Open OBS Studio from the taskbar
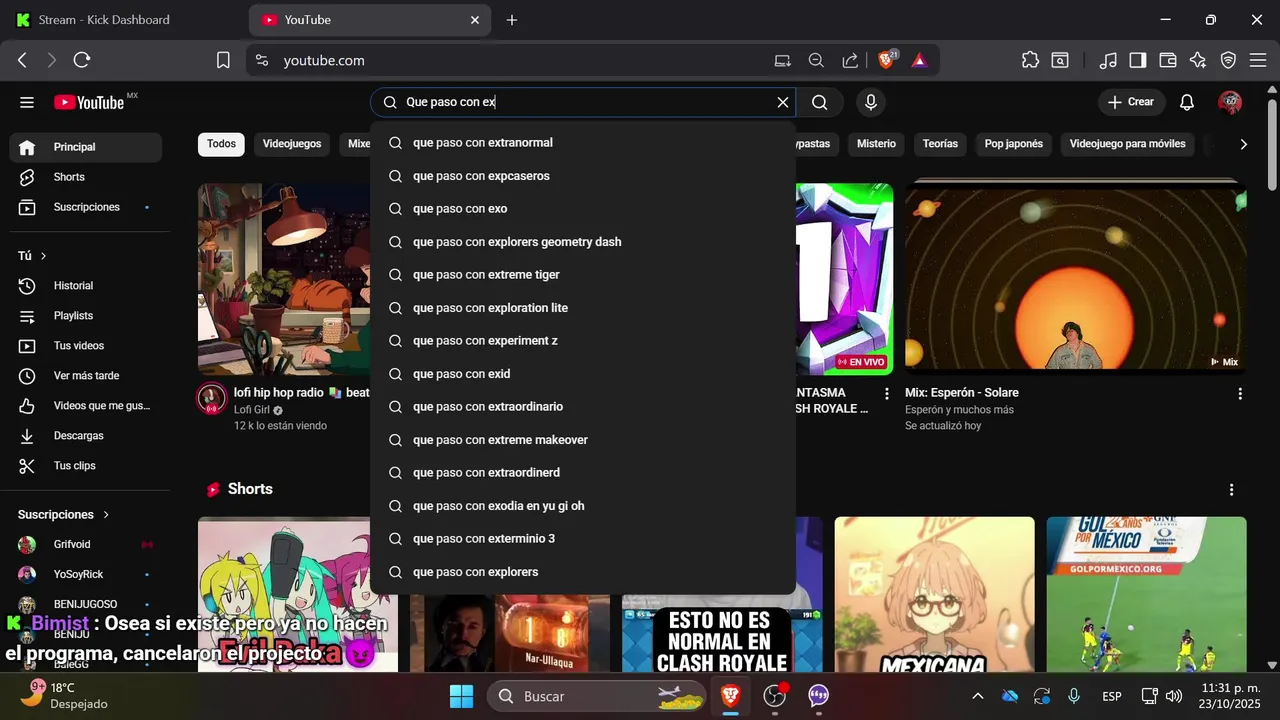The height and width of the screenshot is (720, 1280). click(775, 696)
